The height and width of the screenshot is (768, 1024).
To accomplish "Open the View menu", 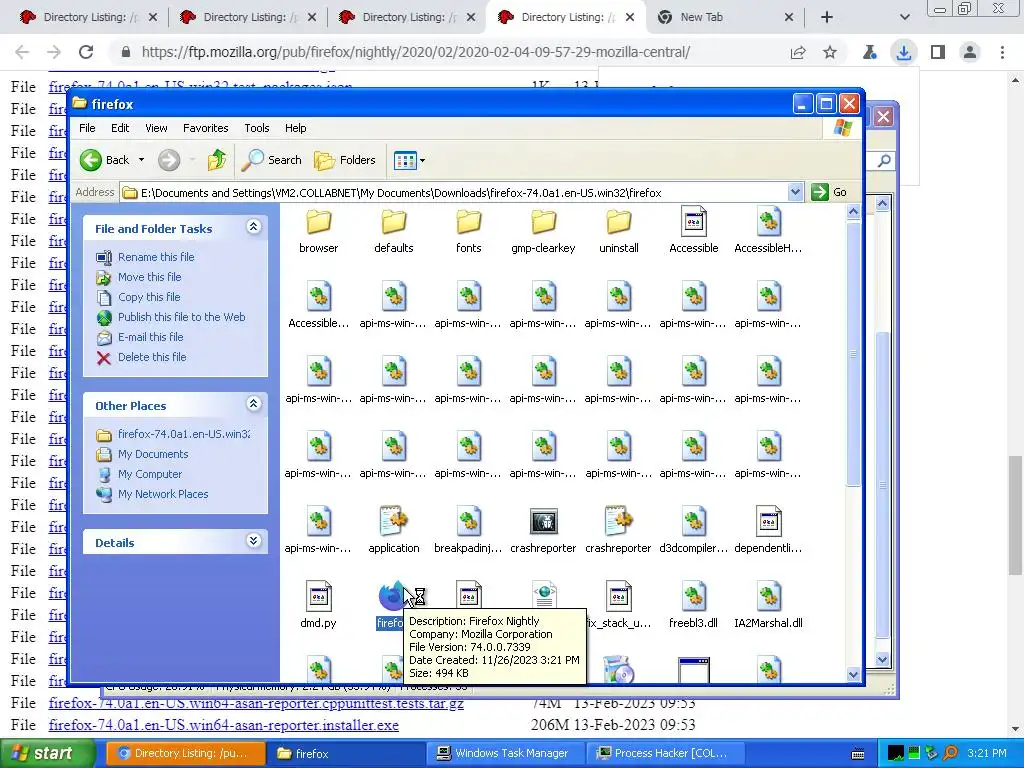I will pos(156,128).
